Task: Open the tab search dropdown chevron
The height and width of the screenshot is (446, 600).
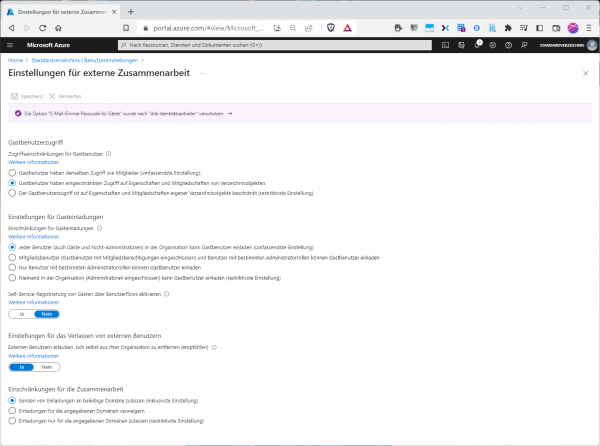Action: [521, 8]
